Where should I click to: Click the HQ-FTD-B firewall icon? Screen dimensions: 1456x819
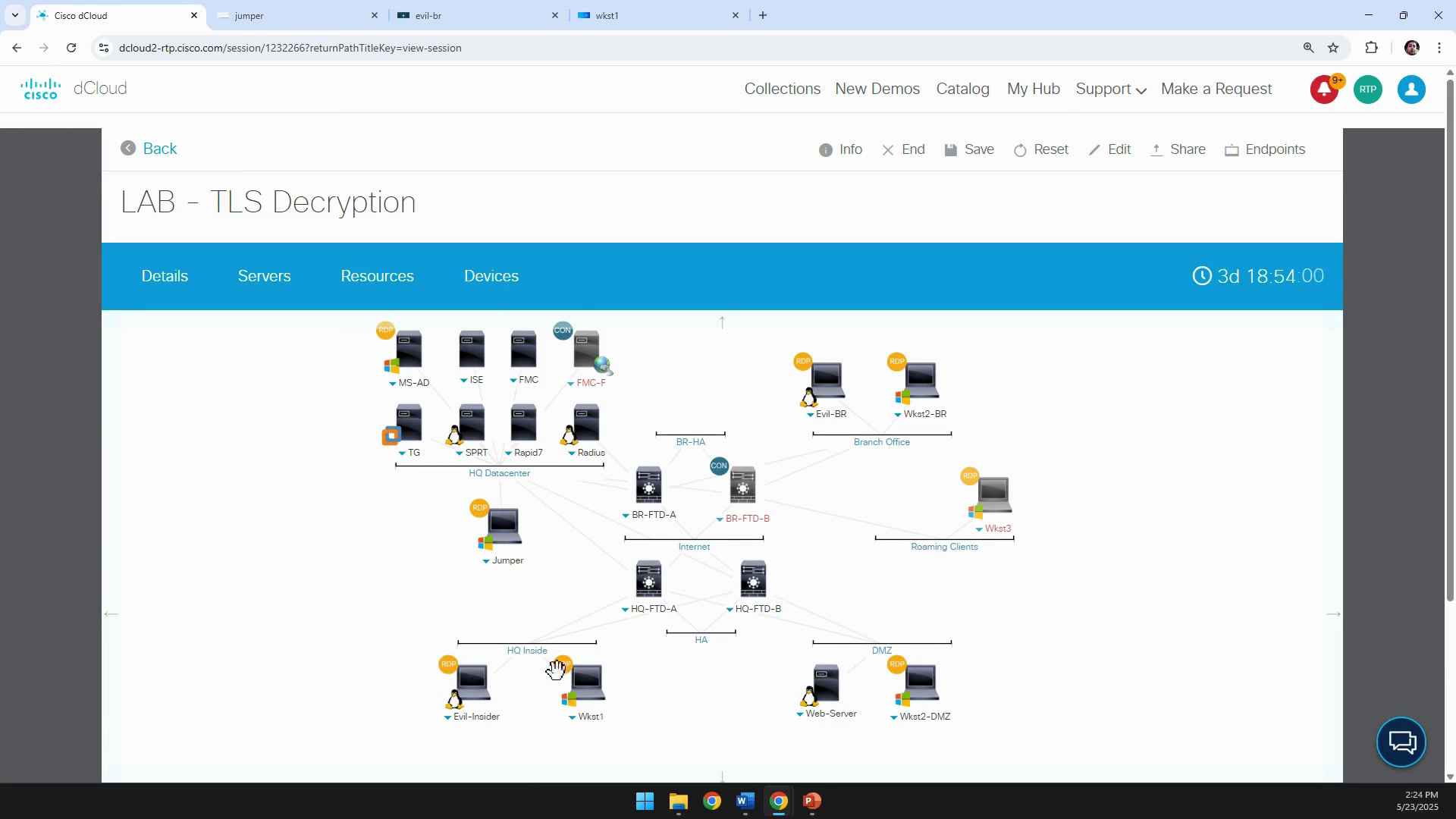point(753,579)
